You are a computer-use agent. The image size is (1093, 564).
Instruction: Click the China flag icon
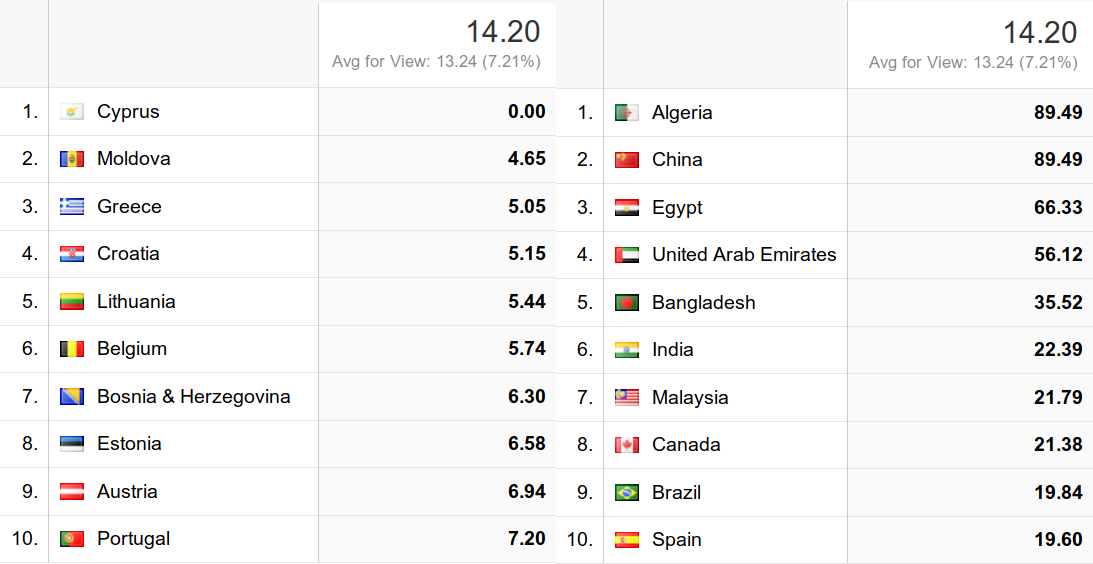(x=627, y=160)
